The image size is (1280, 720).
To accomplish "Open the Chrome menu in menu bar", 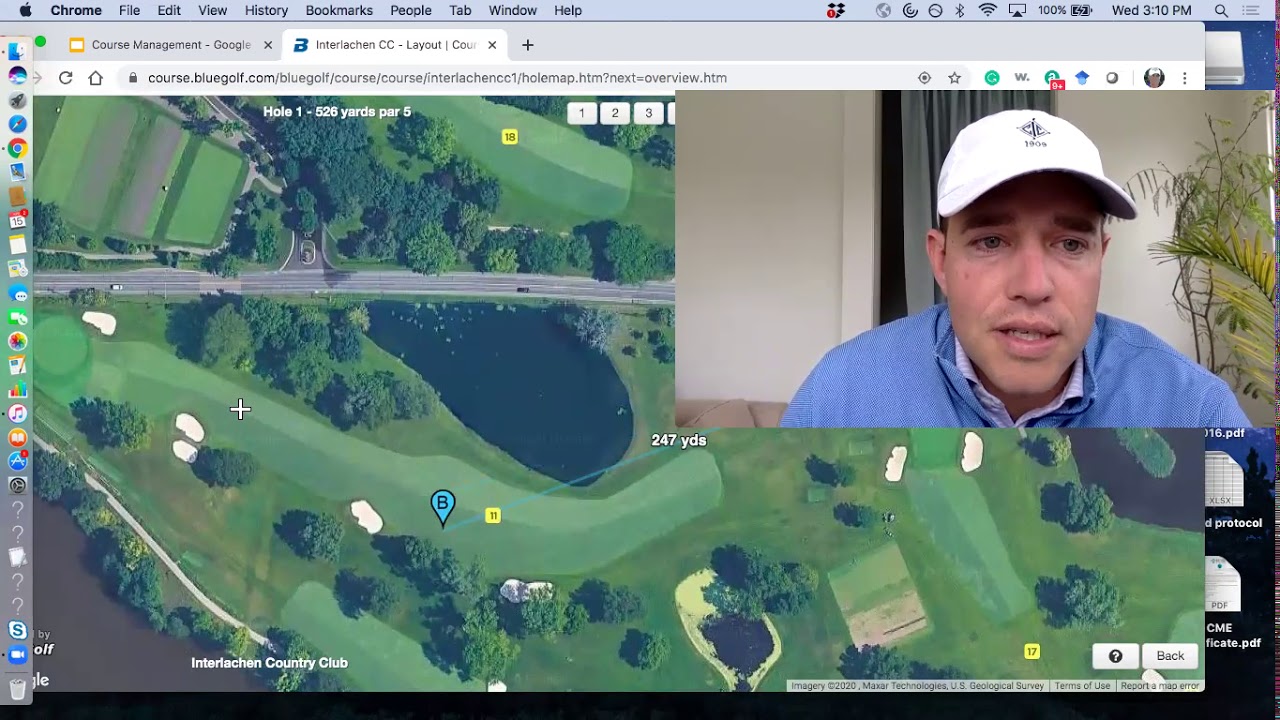I will (x=76, y=10).
